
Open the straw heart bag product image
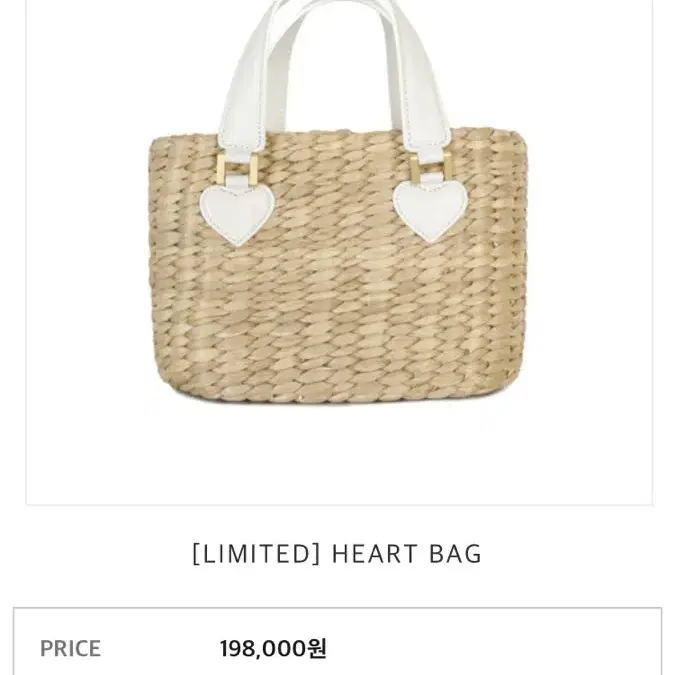[x=339, y=252]
